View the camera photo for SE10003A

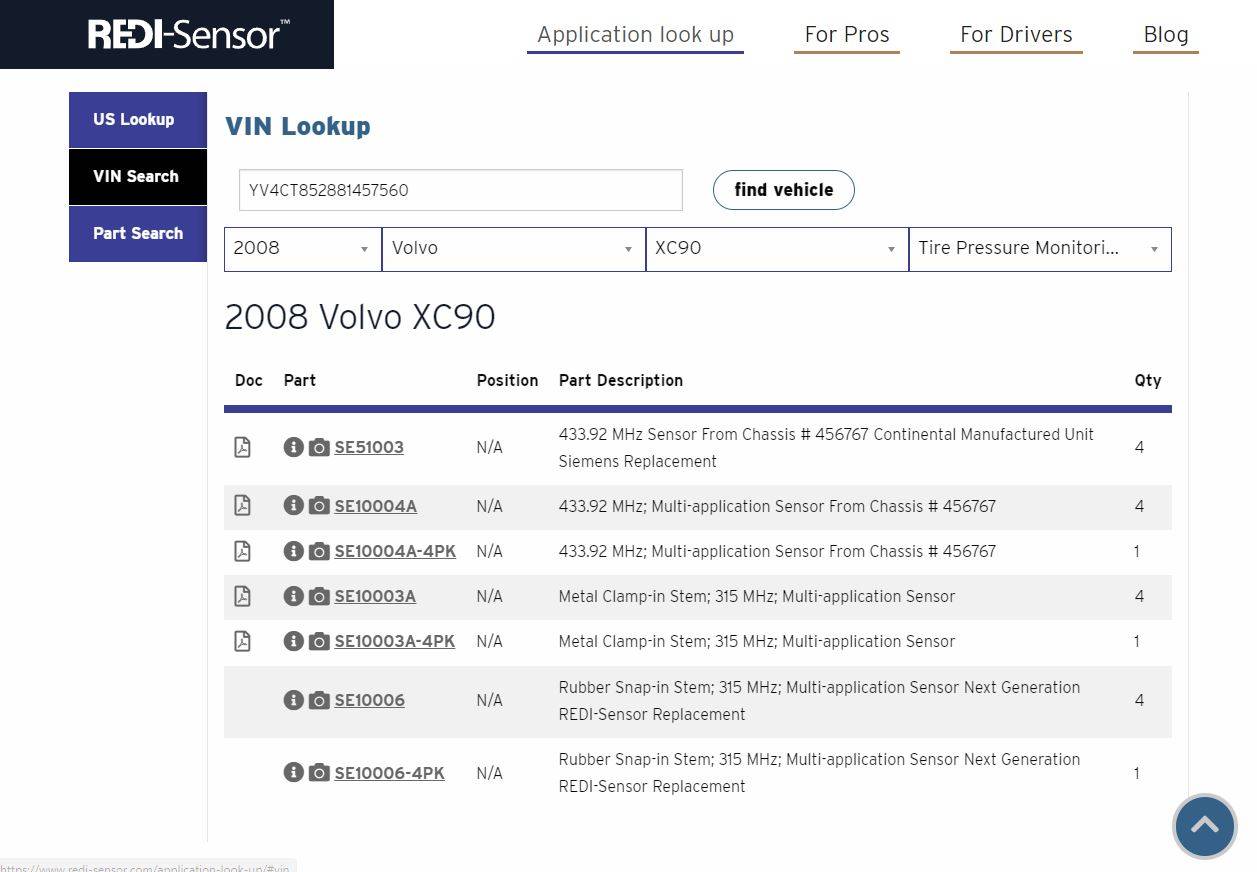pos(319,596)
